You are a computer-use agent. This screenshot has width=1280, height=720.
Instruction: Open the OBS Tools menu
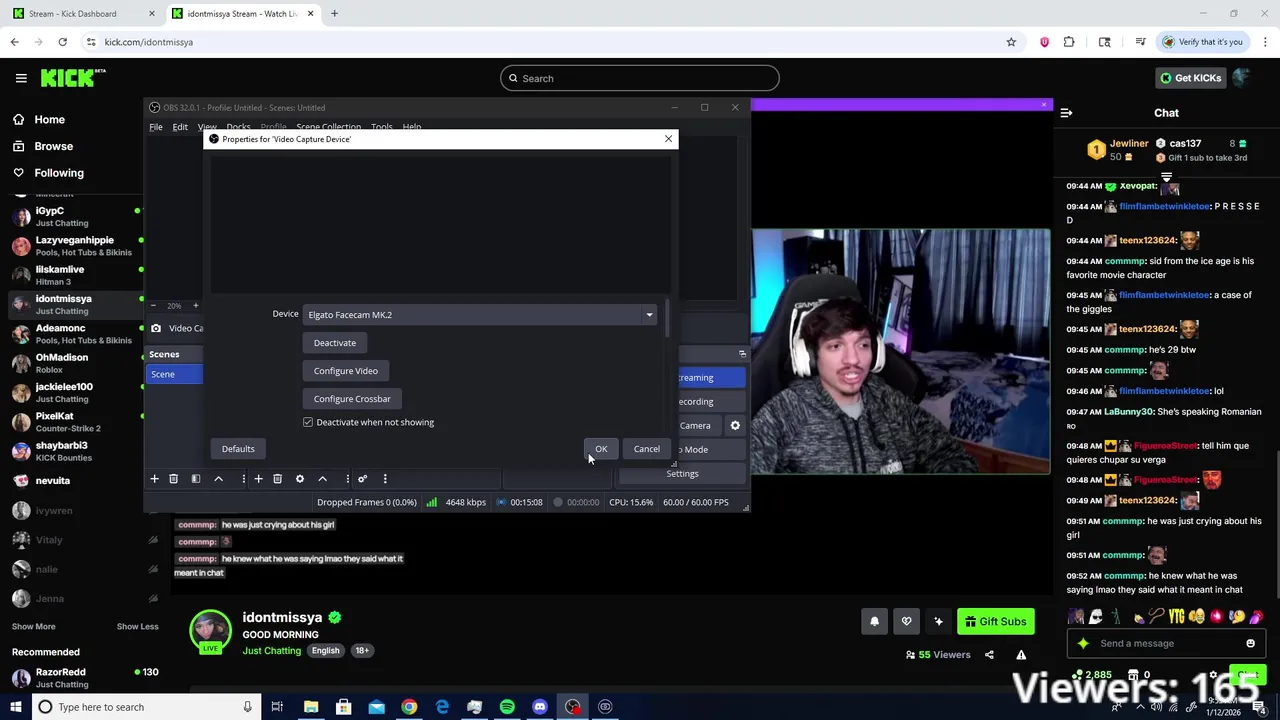coord(381,127)
